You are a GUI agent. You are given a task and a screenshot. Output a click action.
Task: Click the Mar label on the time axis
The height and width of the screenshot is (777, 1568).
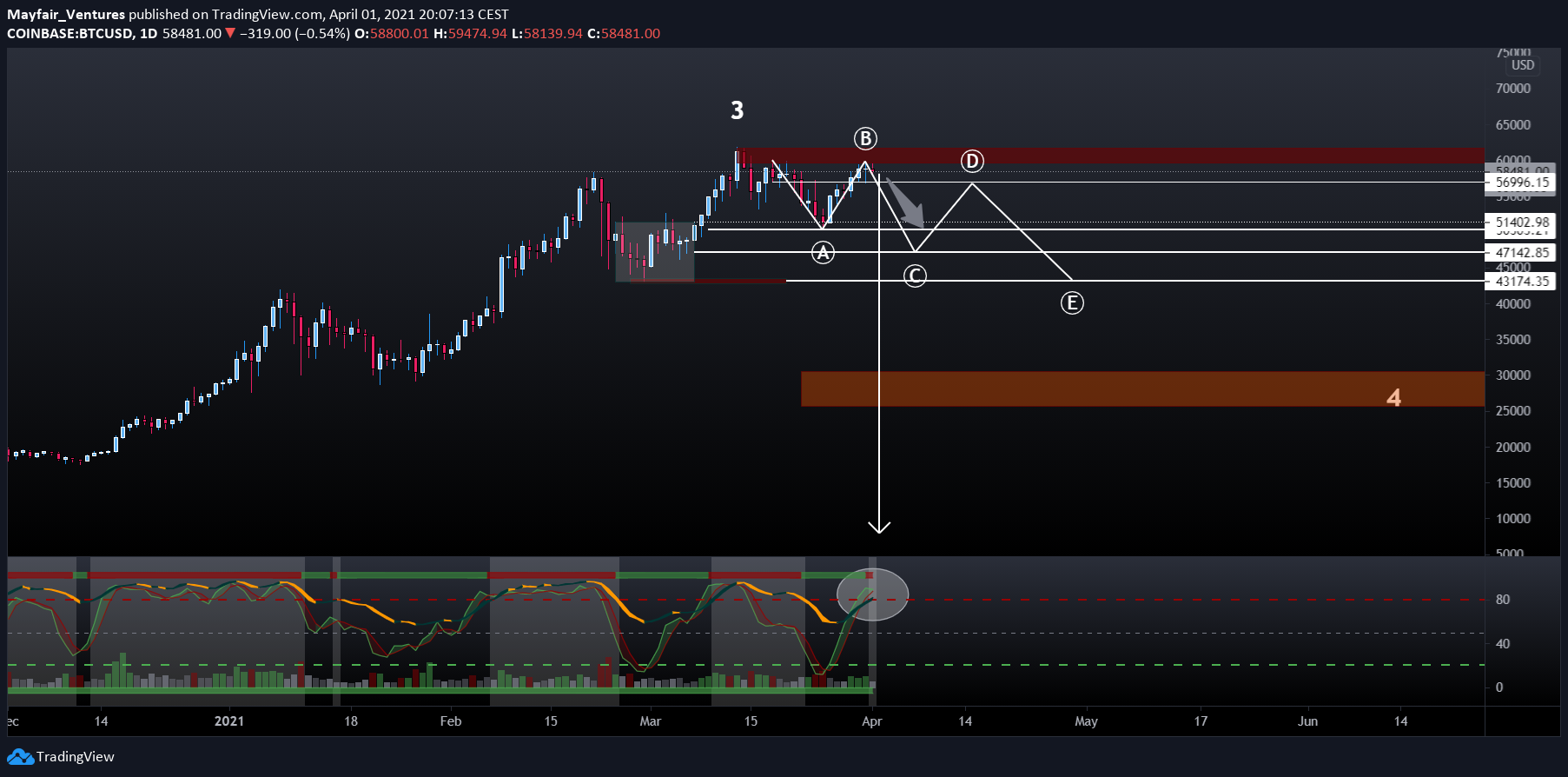pos(651,721)
